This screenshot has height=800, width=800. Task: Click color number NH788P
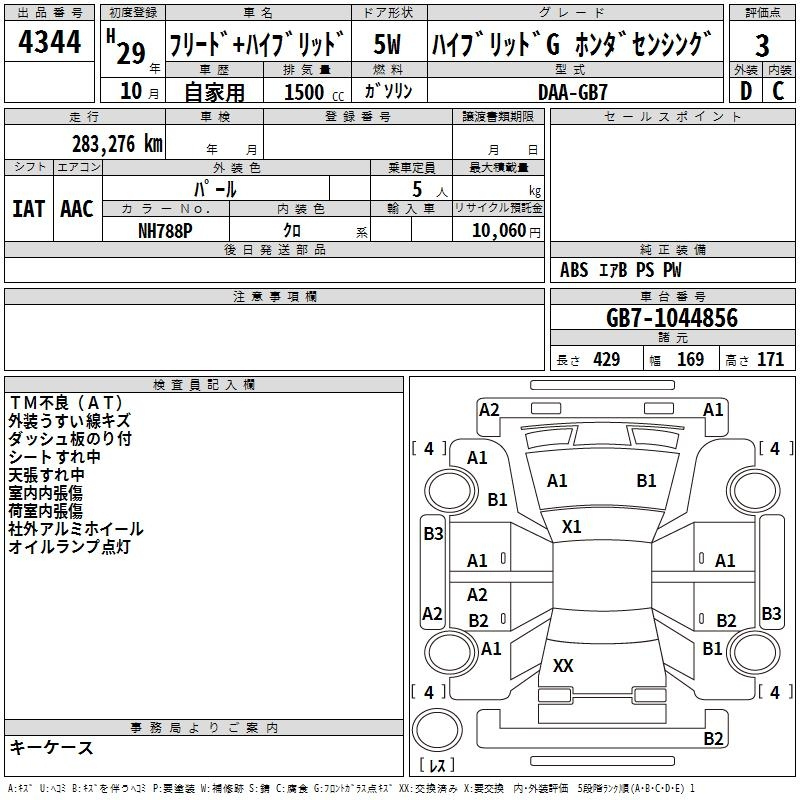[165, 231]
